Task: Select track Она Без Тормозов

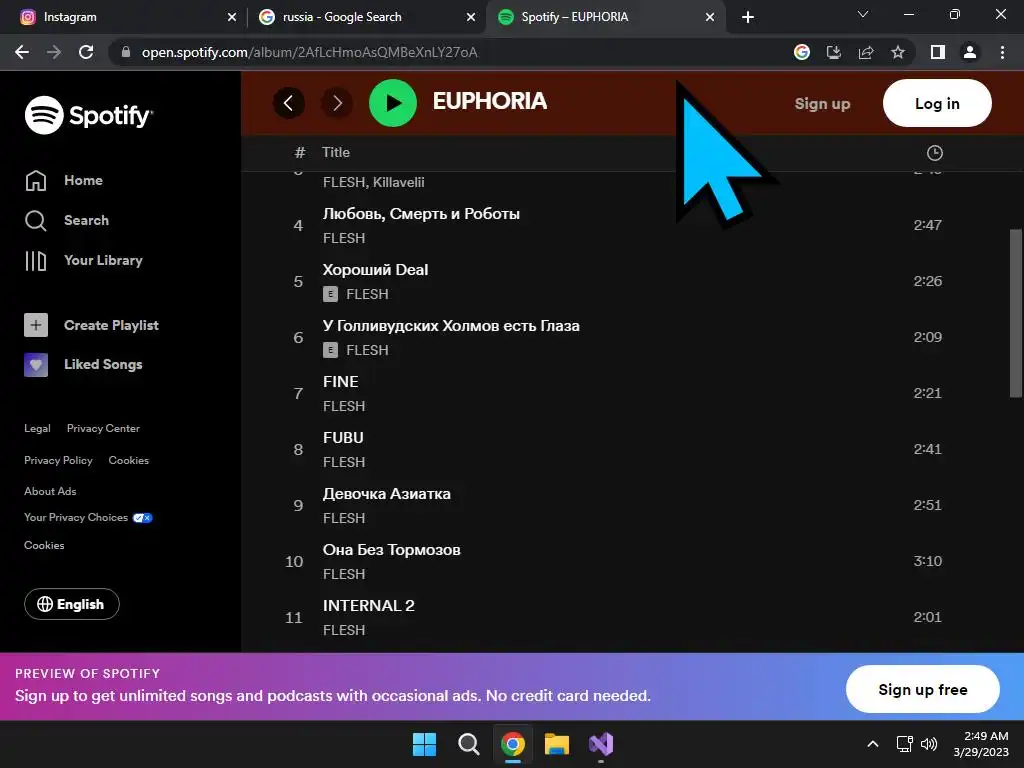Action: (392, 550)
